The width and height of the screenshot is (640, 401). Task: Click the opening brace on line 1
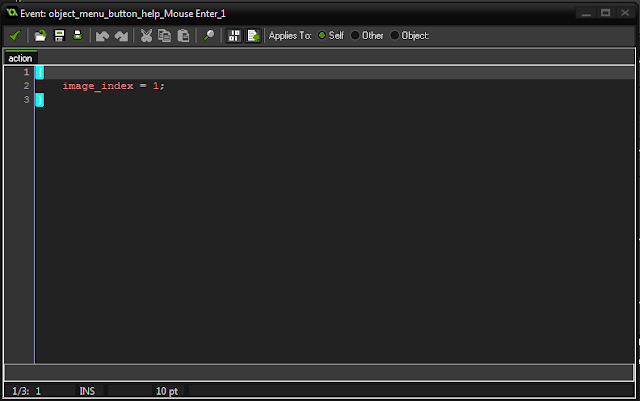[40, 73]
